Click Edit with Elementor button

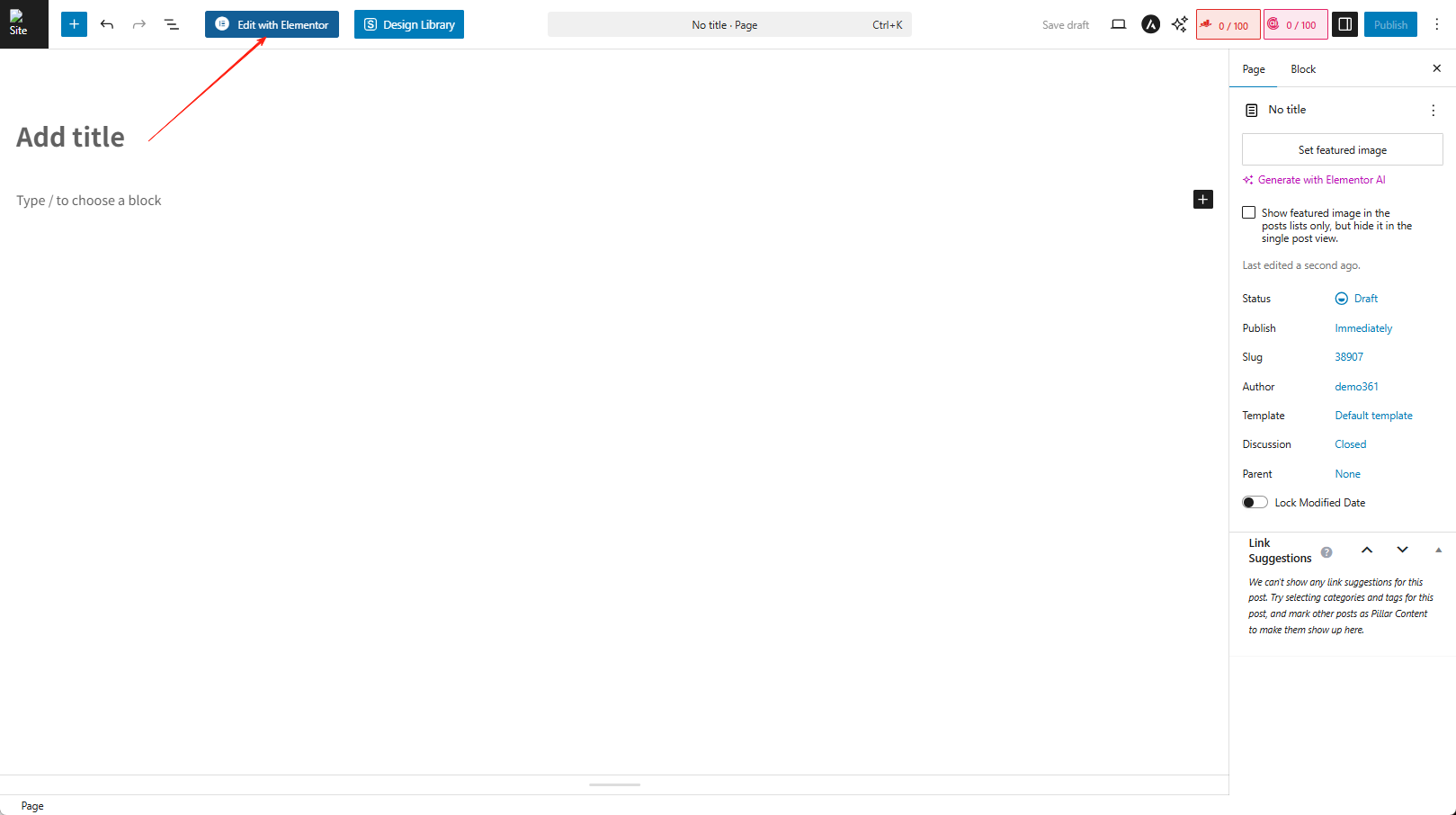[x=272, y=24]
